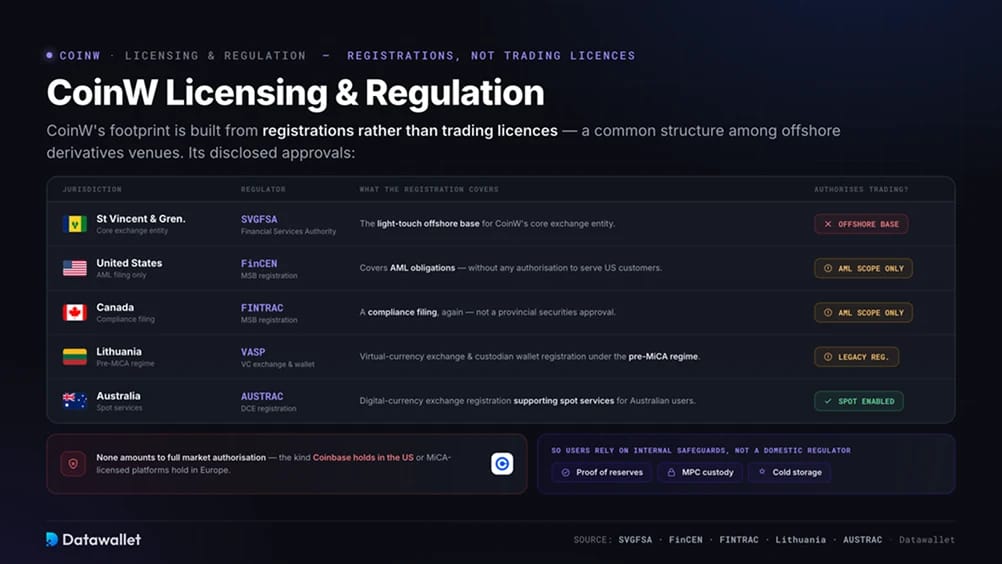Click 'WHAT THE REGISTRATION COVERS' column header
Screen dimensions: 1002x564
[x=429, y=189]
